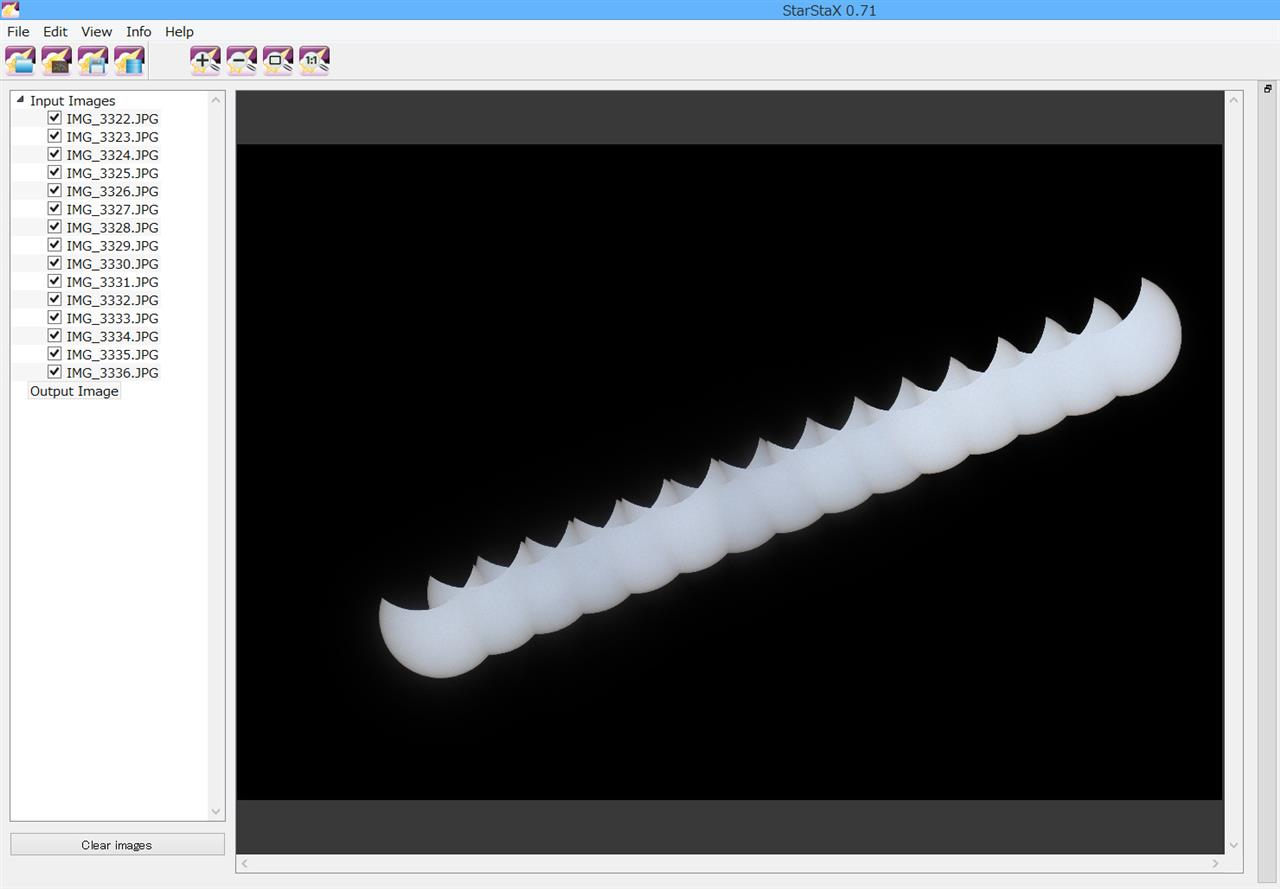
Task: Open the File menu
Action: pos(18,32)
